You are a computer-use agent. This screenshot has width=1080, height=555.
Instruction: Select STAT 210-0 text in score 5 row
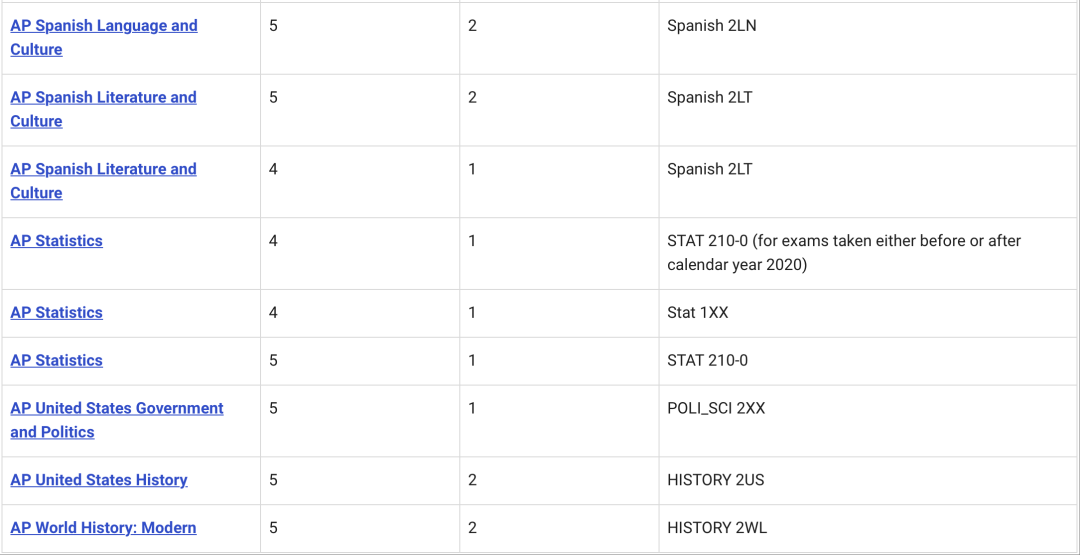coord(707,360)
